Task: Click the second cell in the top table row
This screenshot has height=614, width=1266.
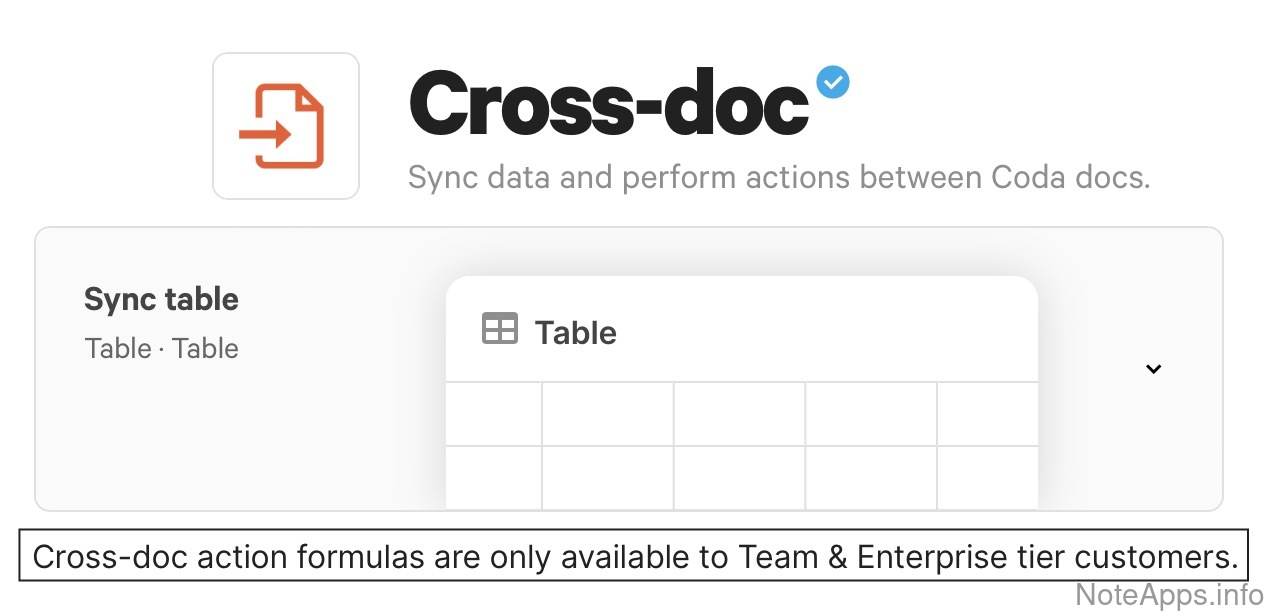Action: tap(608, 414)
